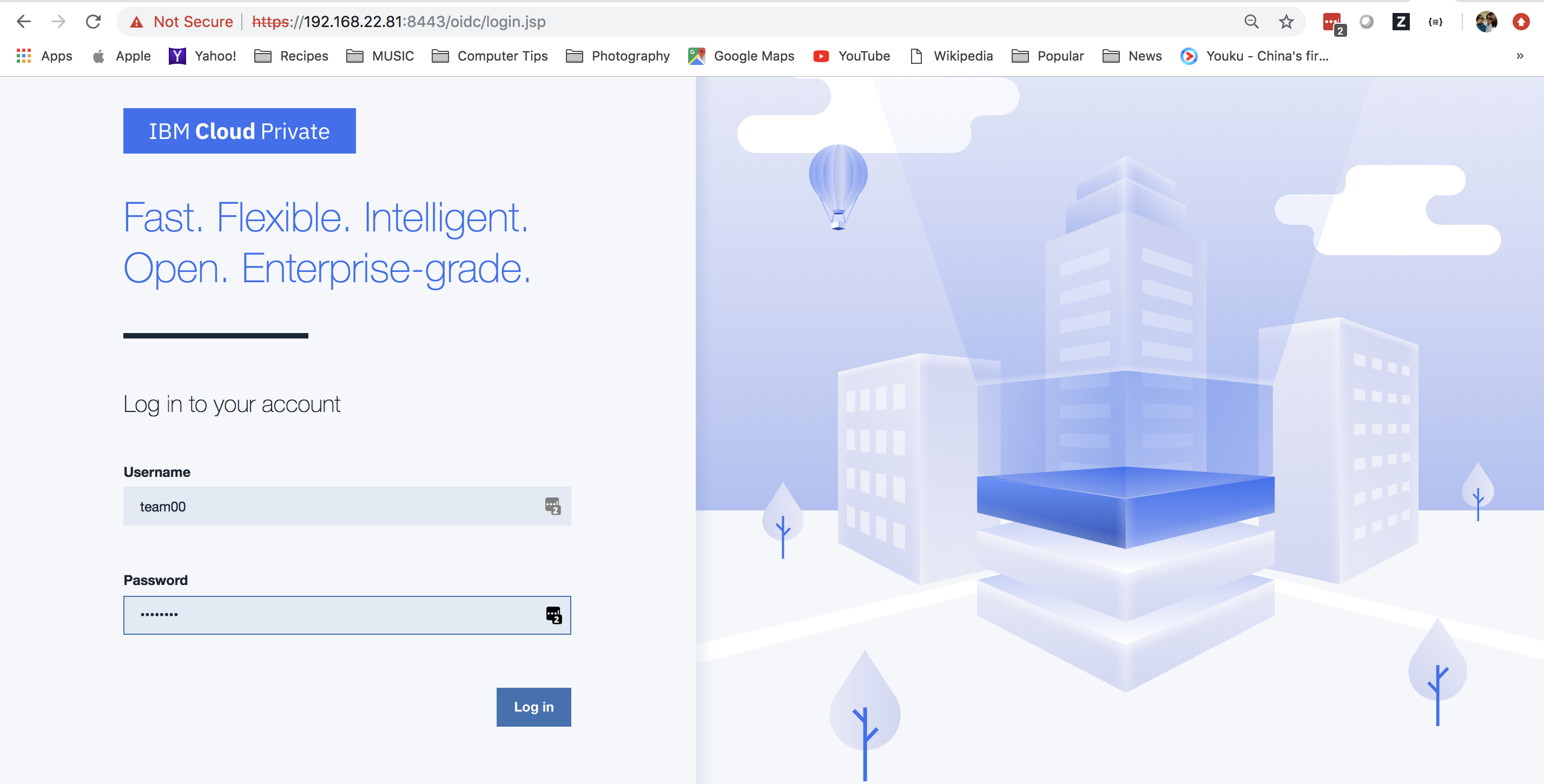
Task: Click the password manager icon in Username field
Action: 553,506
